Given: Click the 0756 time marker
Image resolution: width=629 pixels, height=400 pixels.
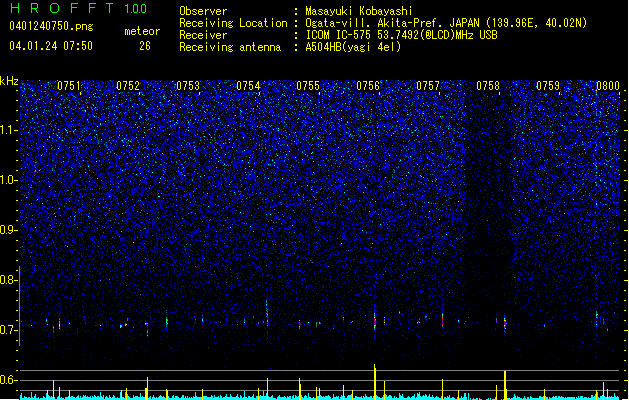Looking at the screenshot, I should click(x=368, y=85).
